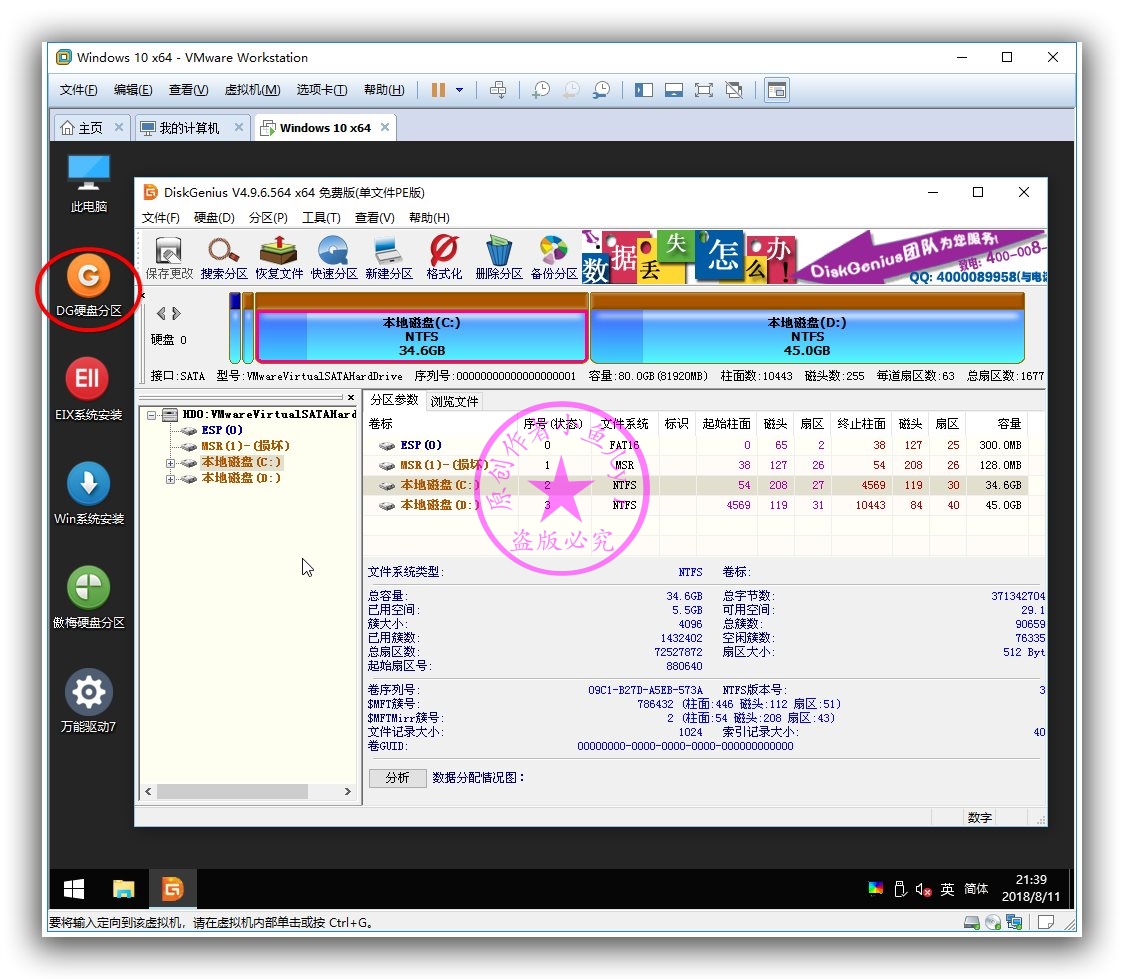Open VMware 选项卡(T) menu

coord(322,90)
